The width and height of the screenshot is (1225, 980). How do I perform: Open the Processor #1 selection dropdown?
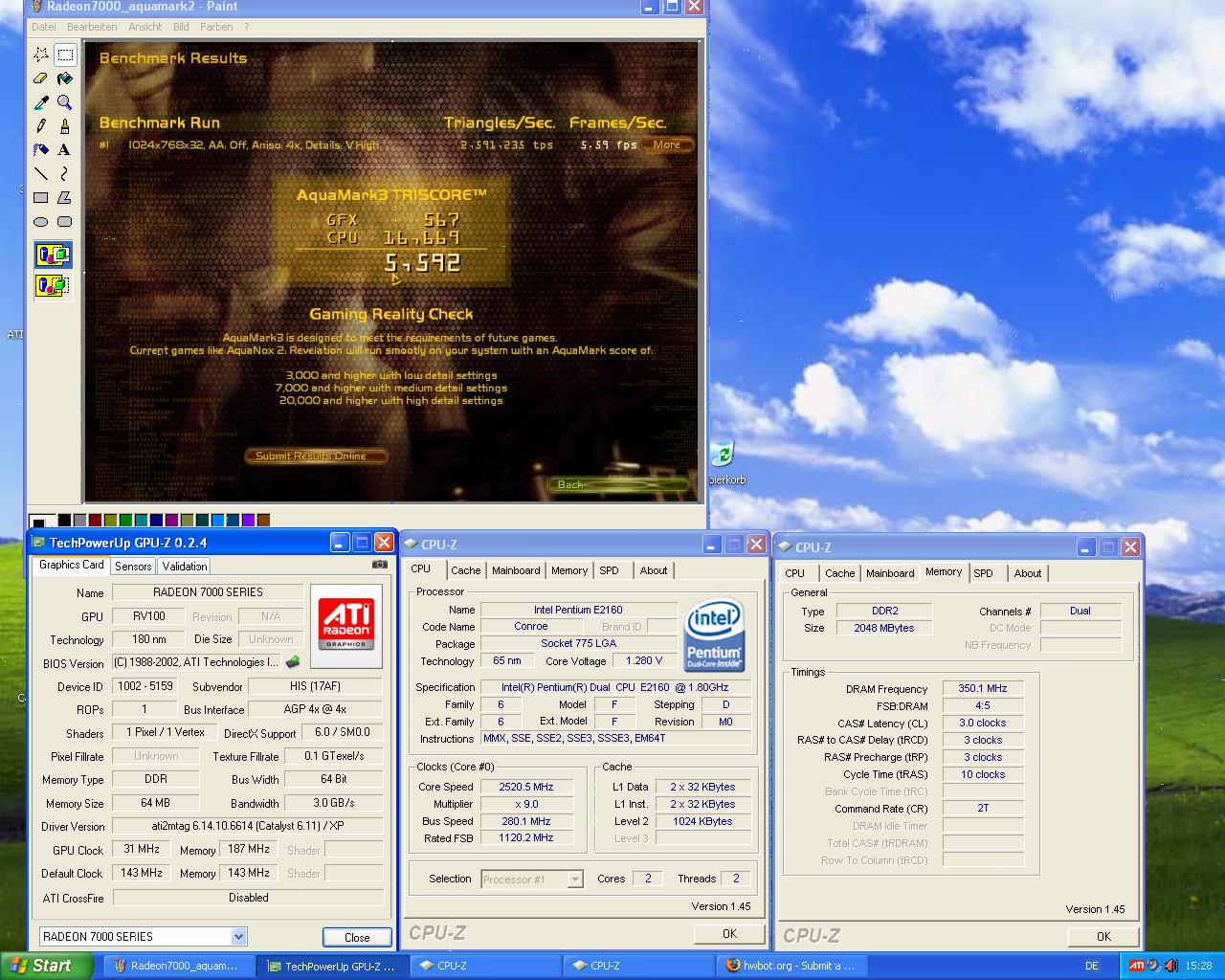coord(575,879)
